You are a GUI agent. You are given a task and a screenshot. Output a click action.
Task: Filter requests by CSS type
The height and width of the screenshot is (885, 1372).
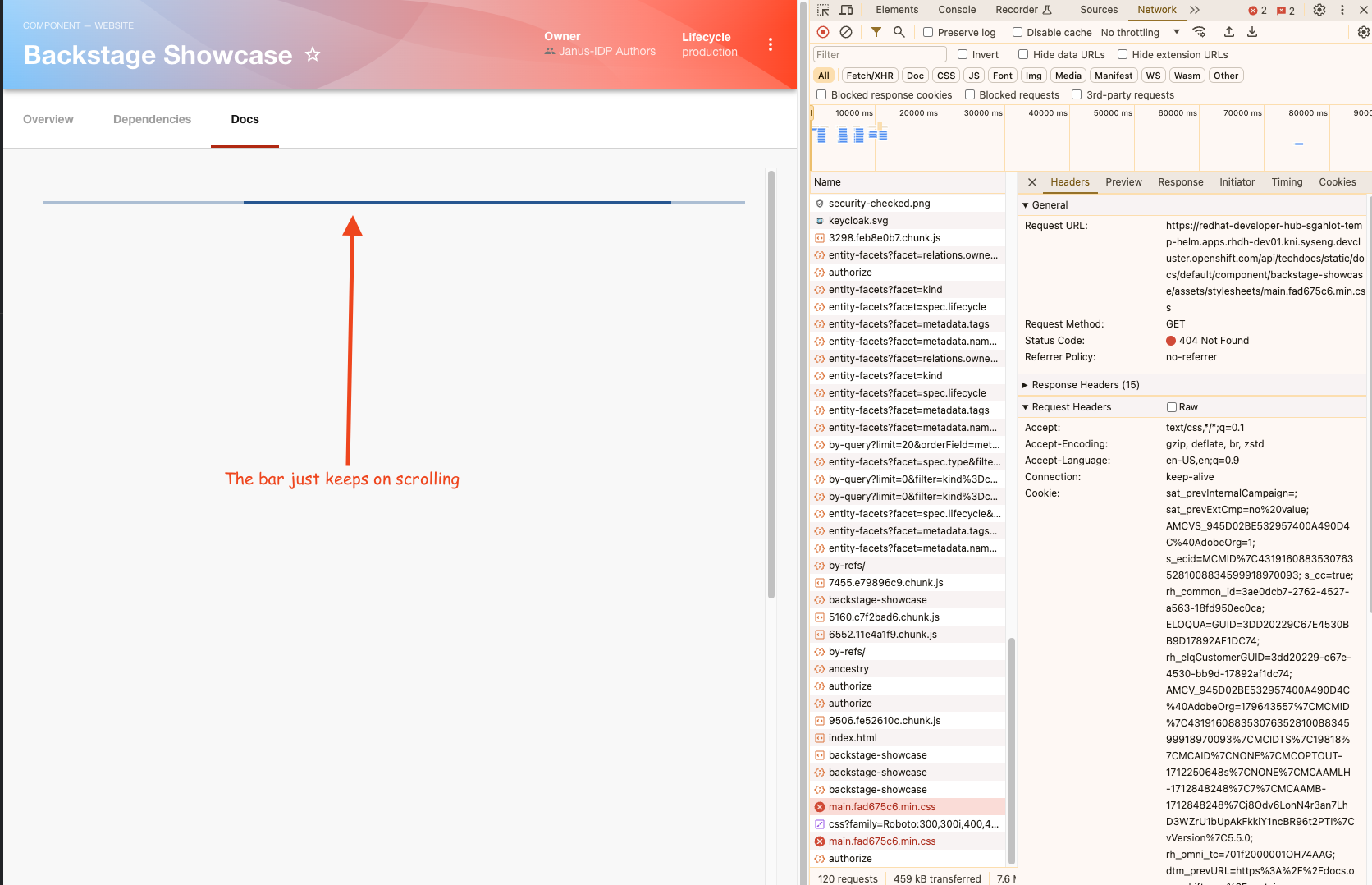(x=946, y=76)
